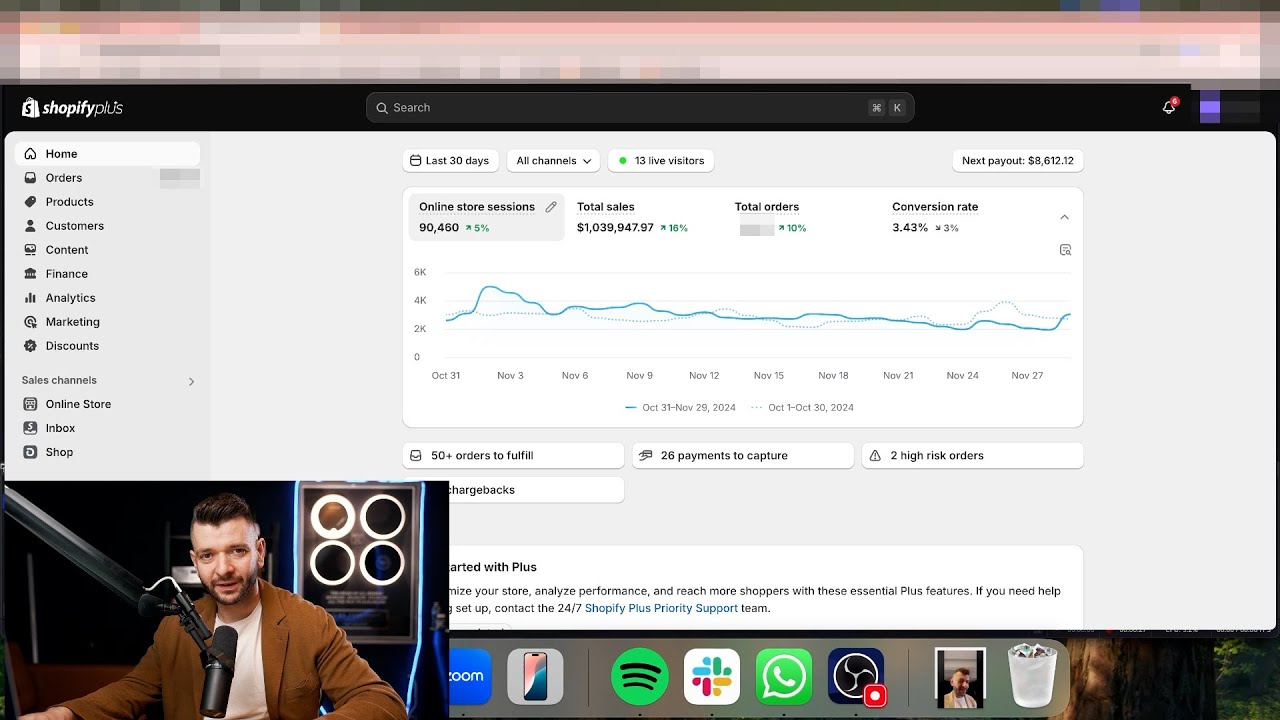Viewport: 1280px width, 720px height.
Task: Review 2 high risk orders
Action: pos(972,456)
